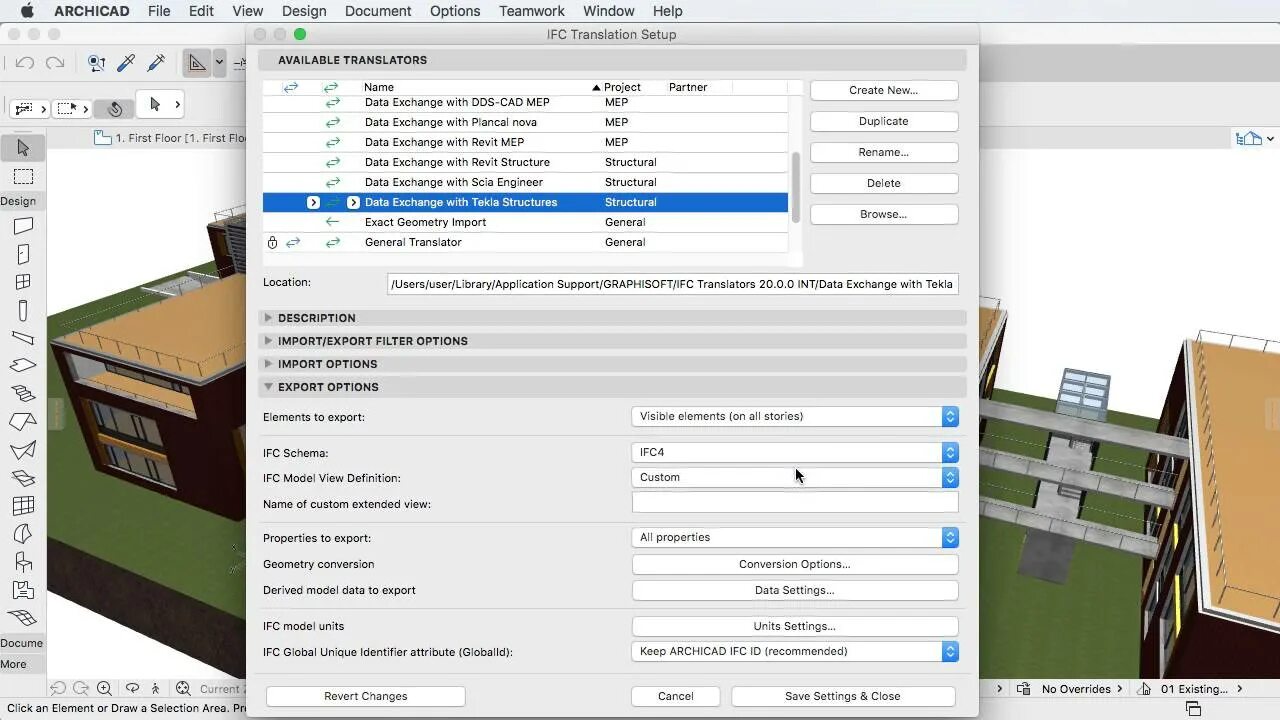1280x720 pixels.
Task: Toggle the Guide Lines triangle ruler icon
Action: 197,63
